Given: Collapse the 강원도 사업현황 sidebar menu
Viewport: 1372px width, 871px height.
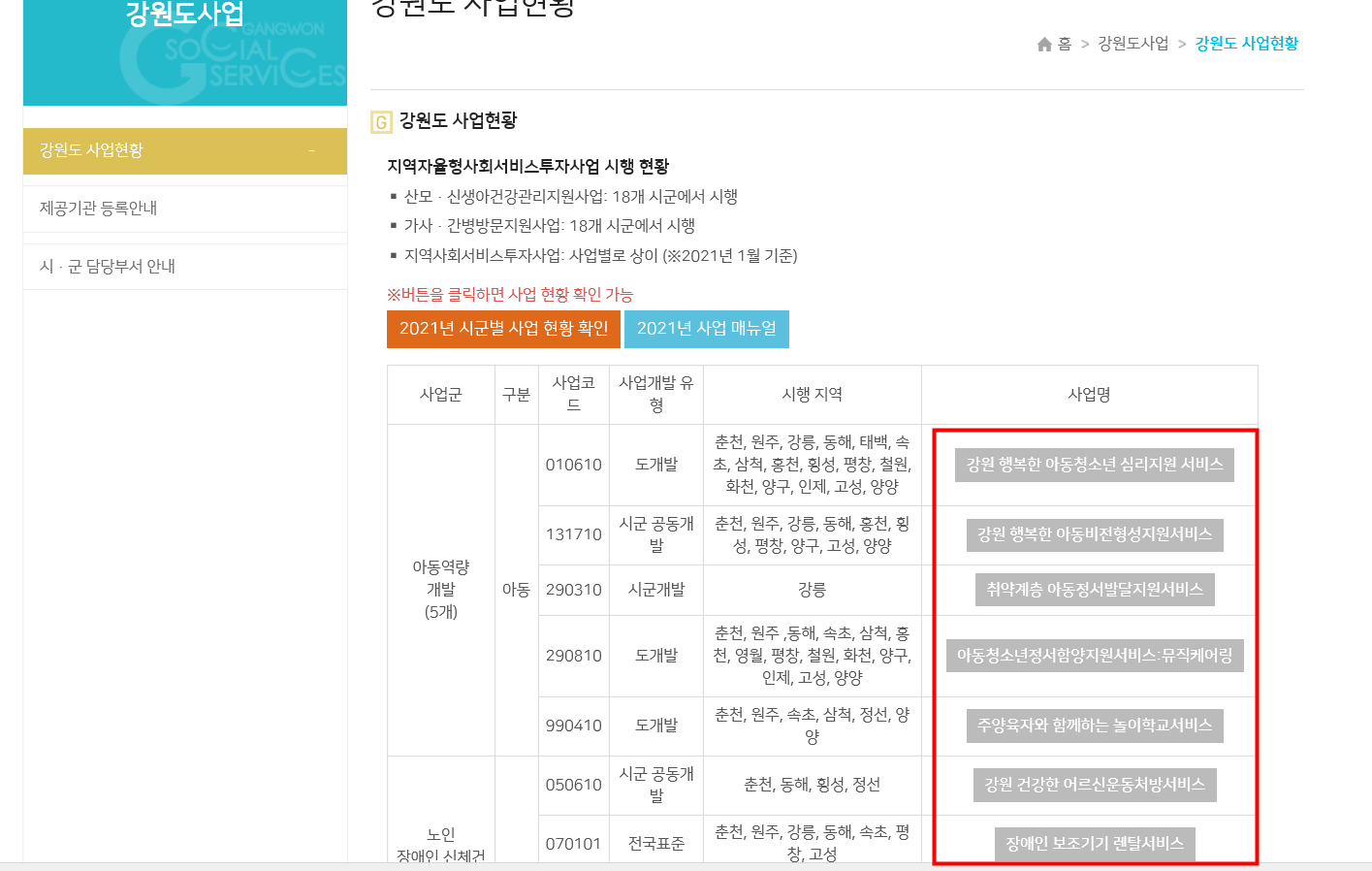Looking at the screenshot, I should coord(311,151).
